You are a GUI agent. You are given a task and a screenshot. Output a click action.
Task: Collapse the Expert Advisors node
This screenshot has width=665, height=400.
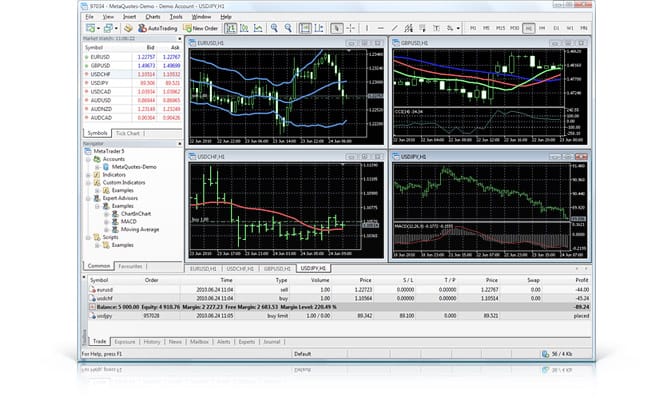tap(90, 200)
